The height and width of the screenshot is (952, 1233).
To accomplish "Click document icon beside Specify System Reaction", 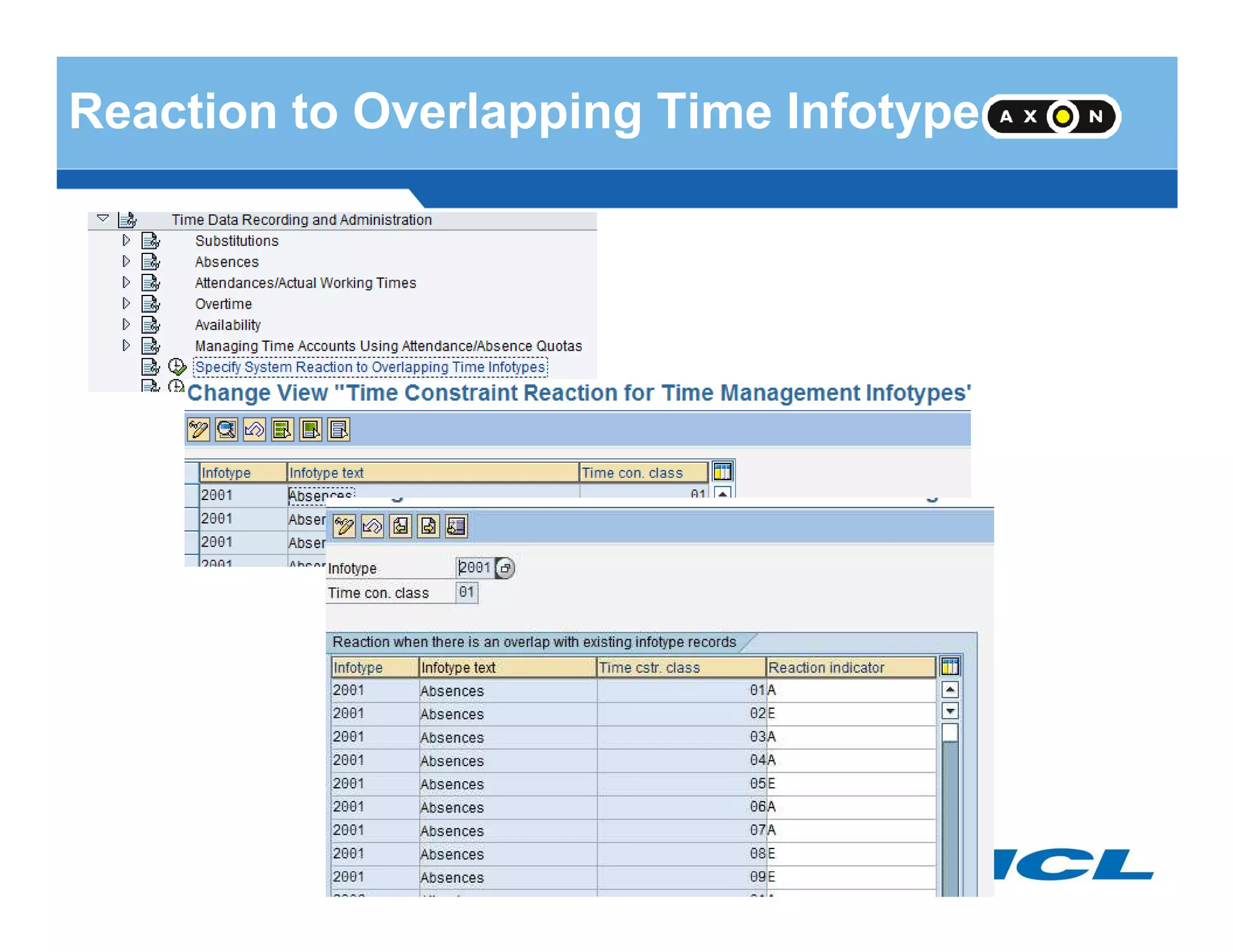I will tap(151, 366).
